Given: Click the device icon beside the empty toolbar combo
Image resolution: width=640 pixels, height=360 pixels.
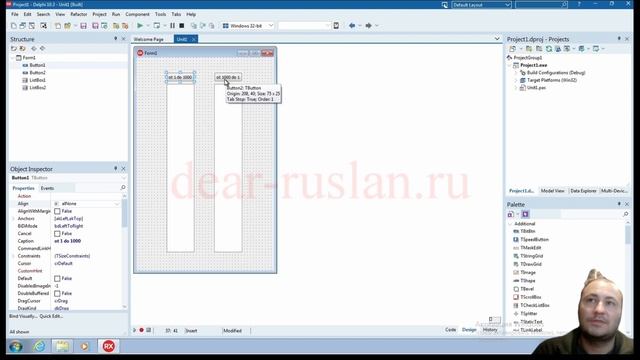Looking at the screenshot, I should pyautogui.click(x=336, y=26).
